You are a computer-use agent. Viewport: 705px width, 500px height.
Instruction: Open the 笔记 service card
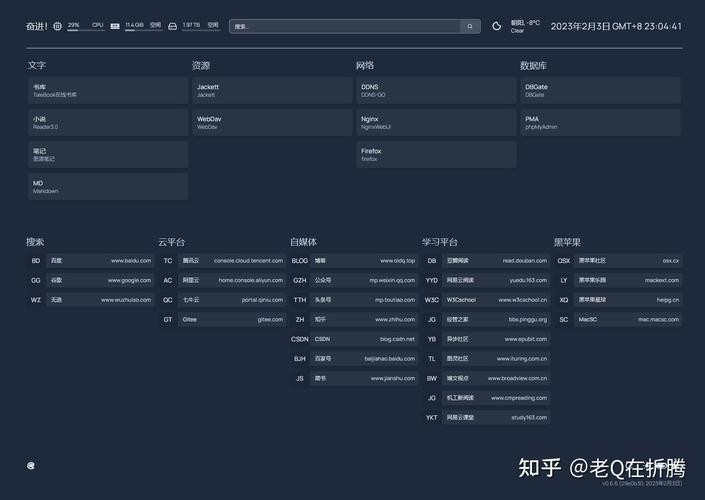pos(108,155)
